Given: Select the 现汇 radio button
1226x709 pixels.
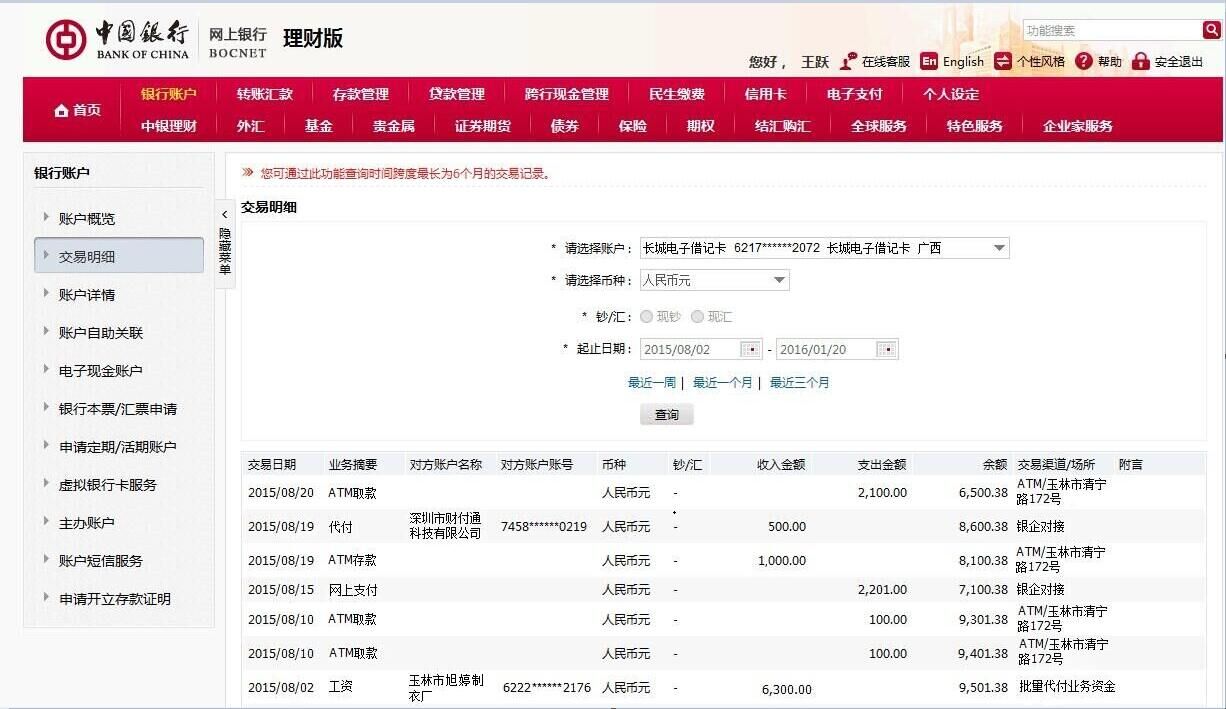Looking at the screenshot, I should click(x=697, y=317).
